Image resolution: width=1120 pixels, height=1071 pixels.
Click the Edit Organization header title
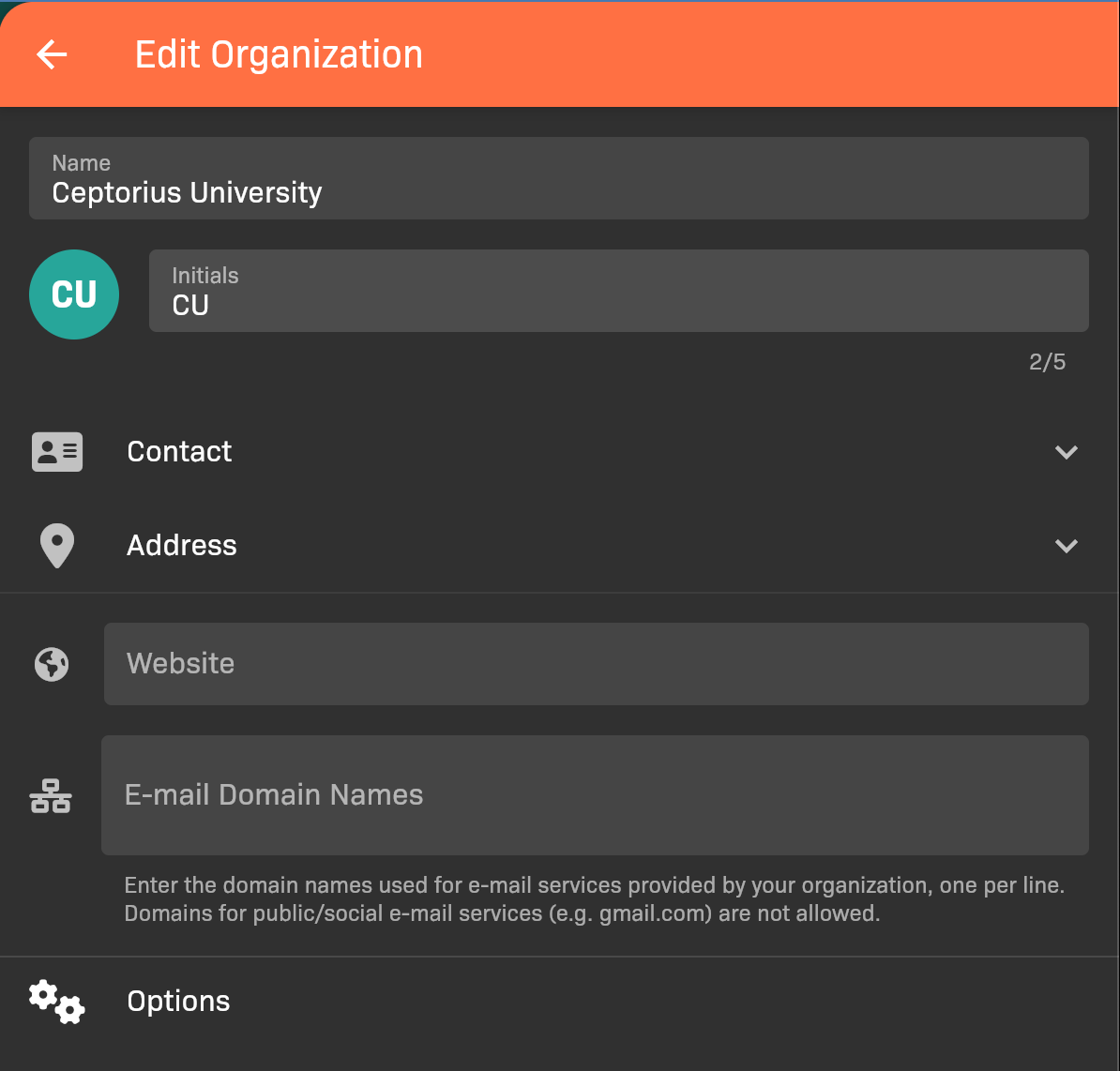pos(279,54)
